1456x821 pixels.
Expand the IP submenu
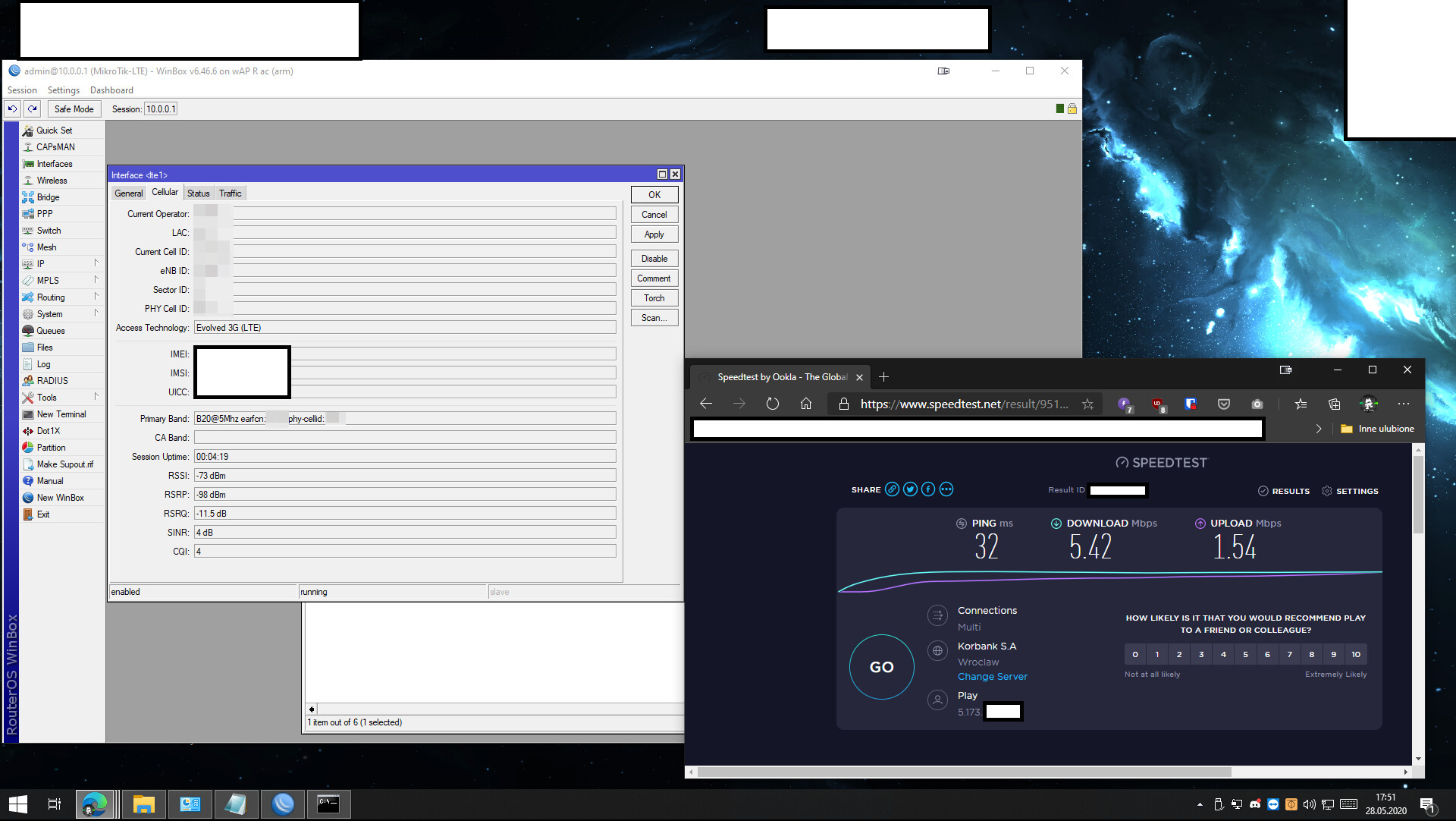click(41, 263)
